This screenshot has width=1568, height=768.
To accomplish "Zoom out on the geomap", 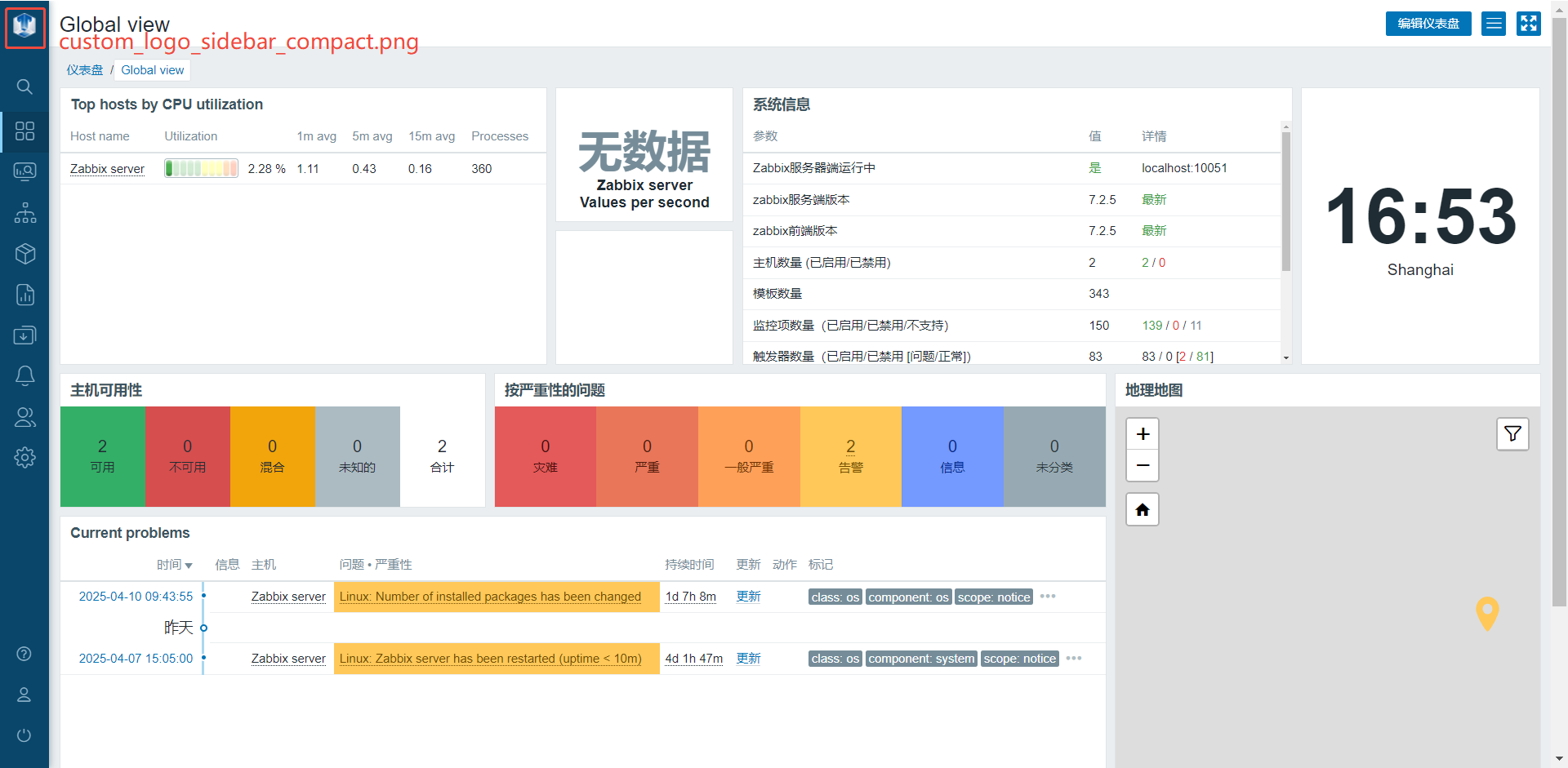I will (x=1143, y=465).
